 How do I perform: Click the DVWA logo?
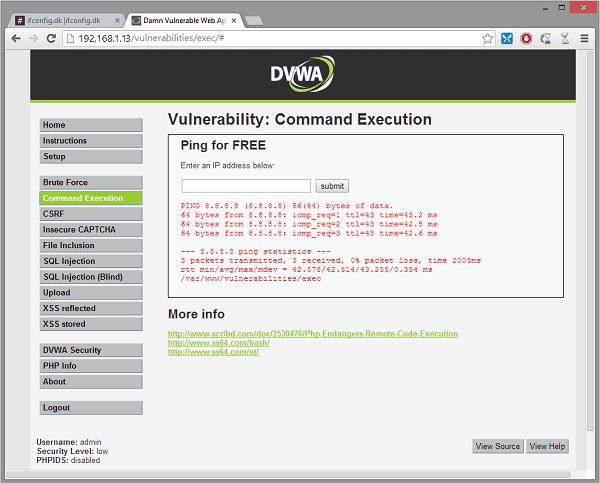[303, 74]
